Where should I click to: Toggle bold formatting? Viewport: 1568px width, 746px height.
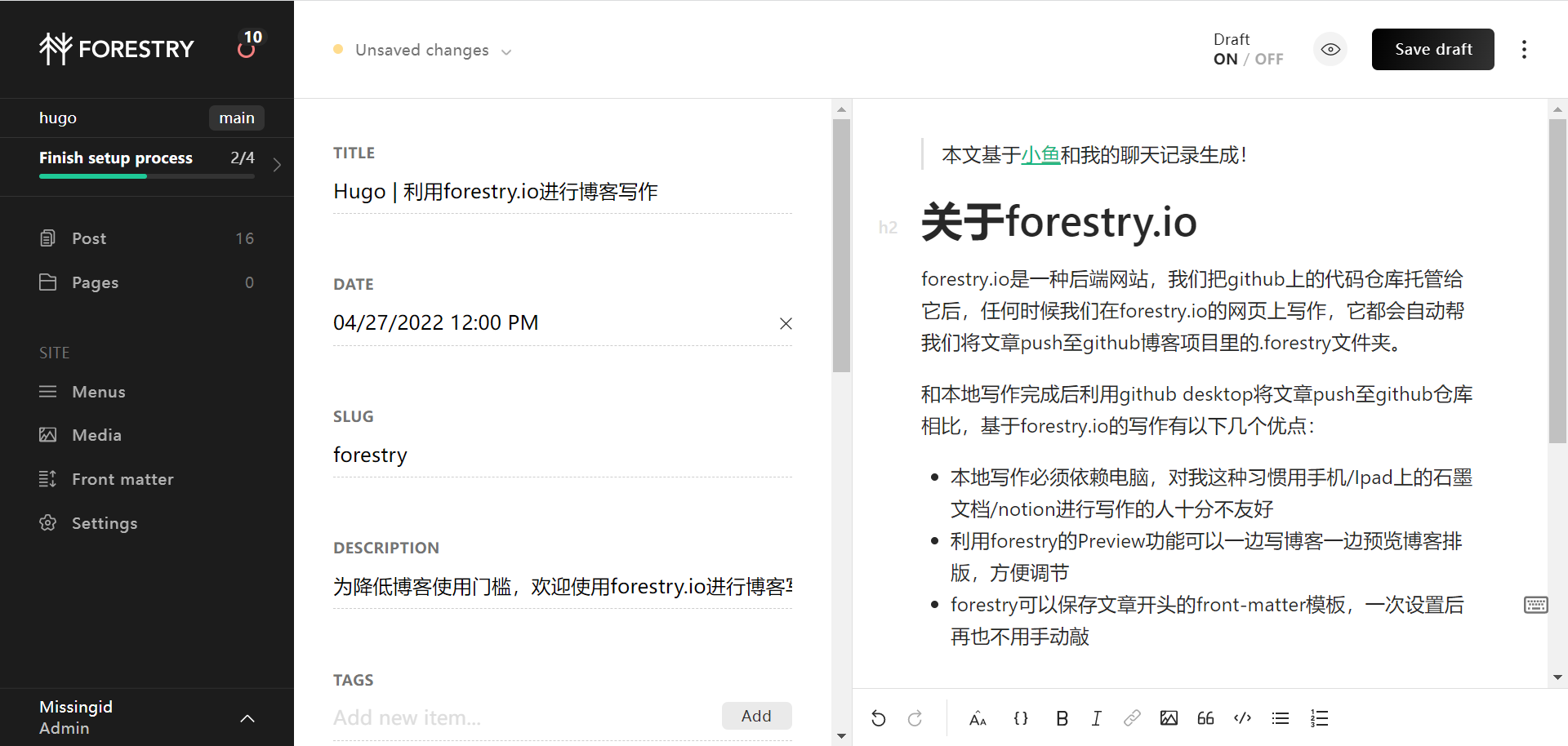(1062, 718)
